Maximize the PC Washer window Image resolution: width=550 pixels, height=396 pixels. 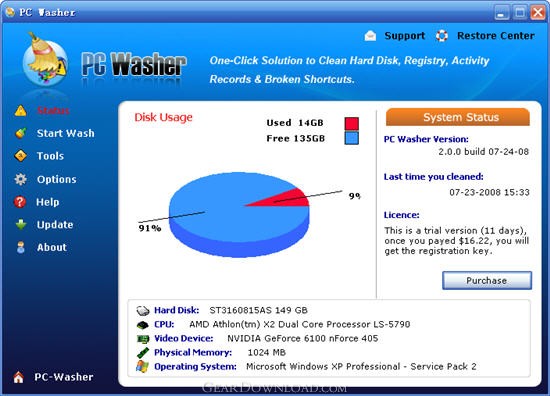pyautogui.click(x=520, y=13)
